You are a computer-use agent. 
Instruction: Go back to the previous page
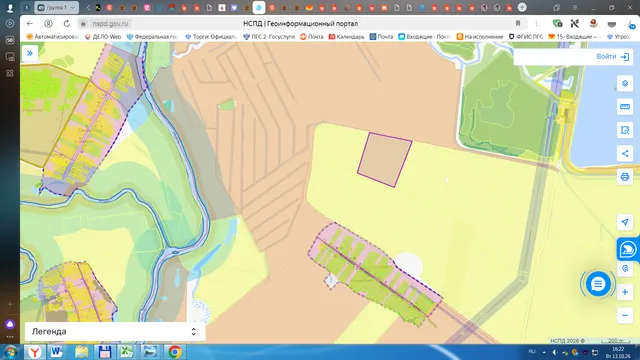[x=29, y=24]
